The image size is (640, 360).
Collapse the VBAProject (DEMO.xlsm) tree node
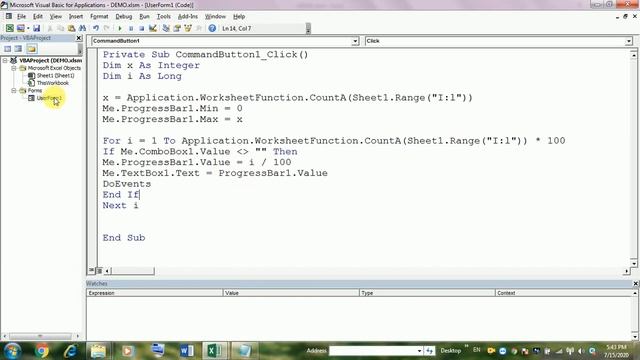click(5, 60)
